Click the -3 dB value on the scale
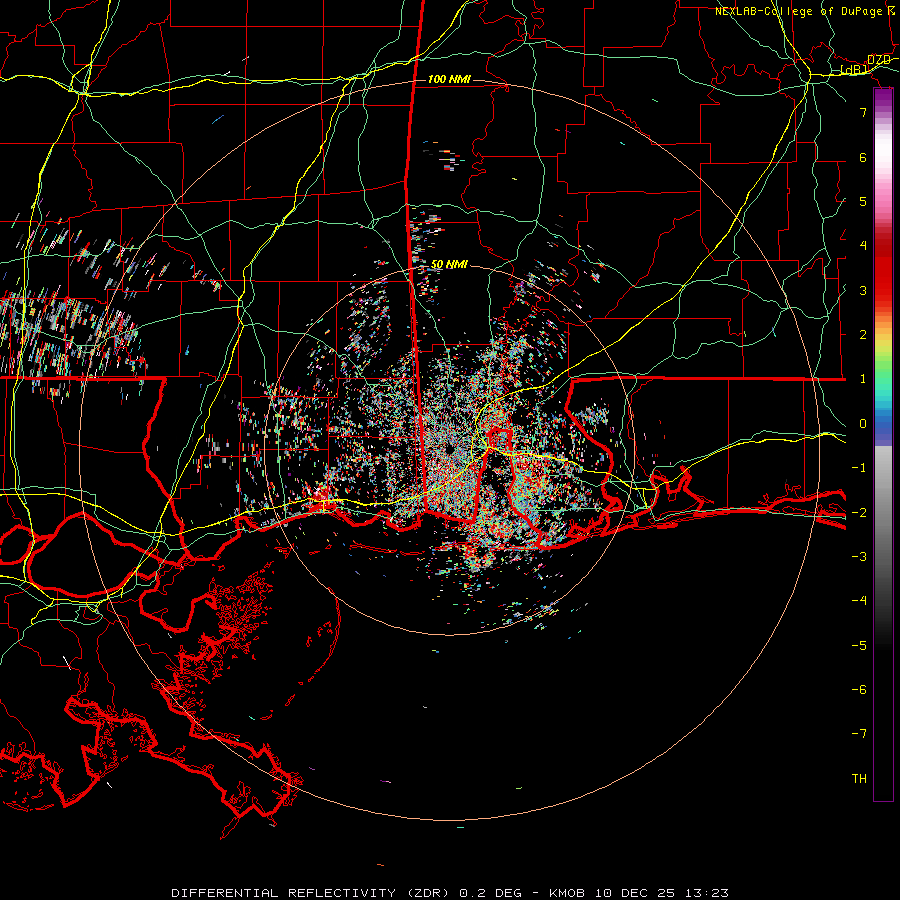 pos(859,557)
